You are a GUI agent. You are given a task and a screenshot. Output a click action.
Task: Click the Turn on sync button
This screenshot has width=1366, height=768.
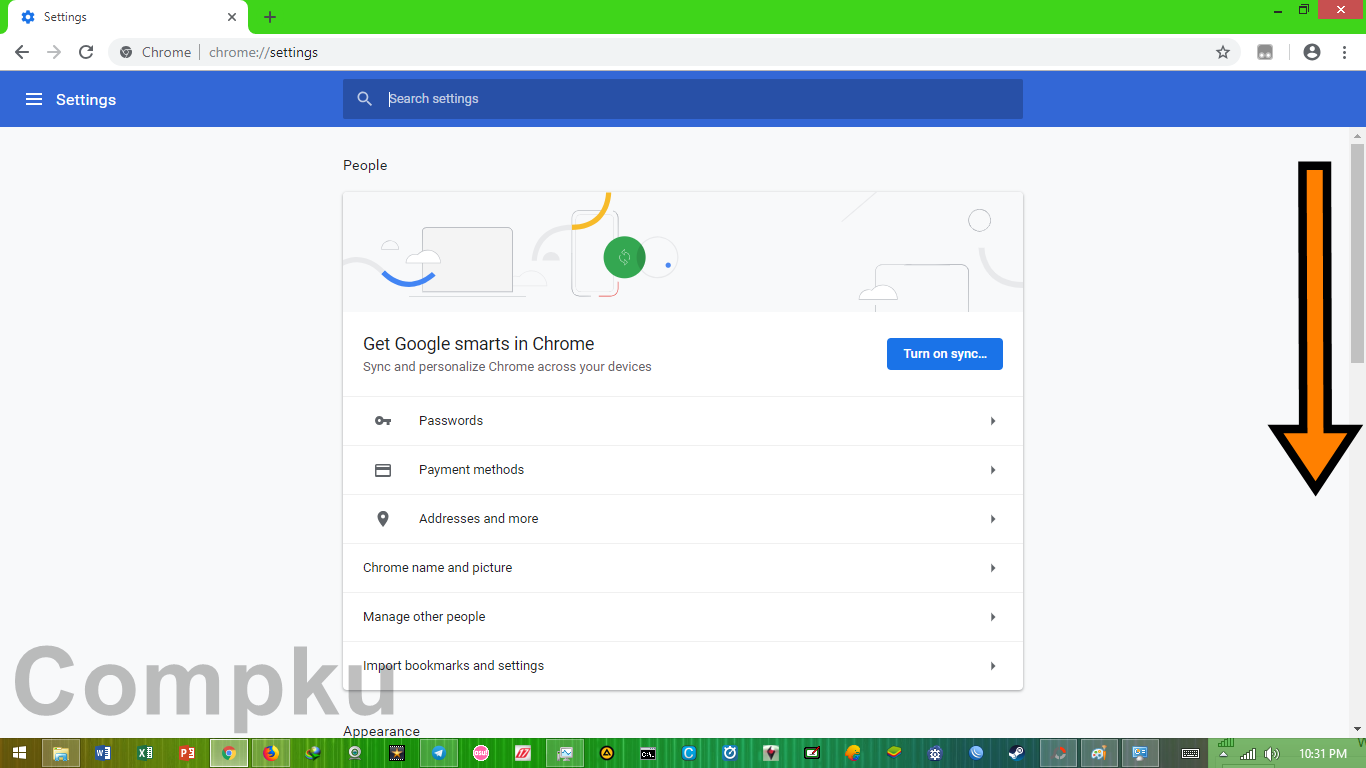click(x=945, y=354)
